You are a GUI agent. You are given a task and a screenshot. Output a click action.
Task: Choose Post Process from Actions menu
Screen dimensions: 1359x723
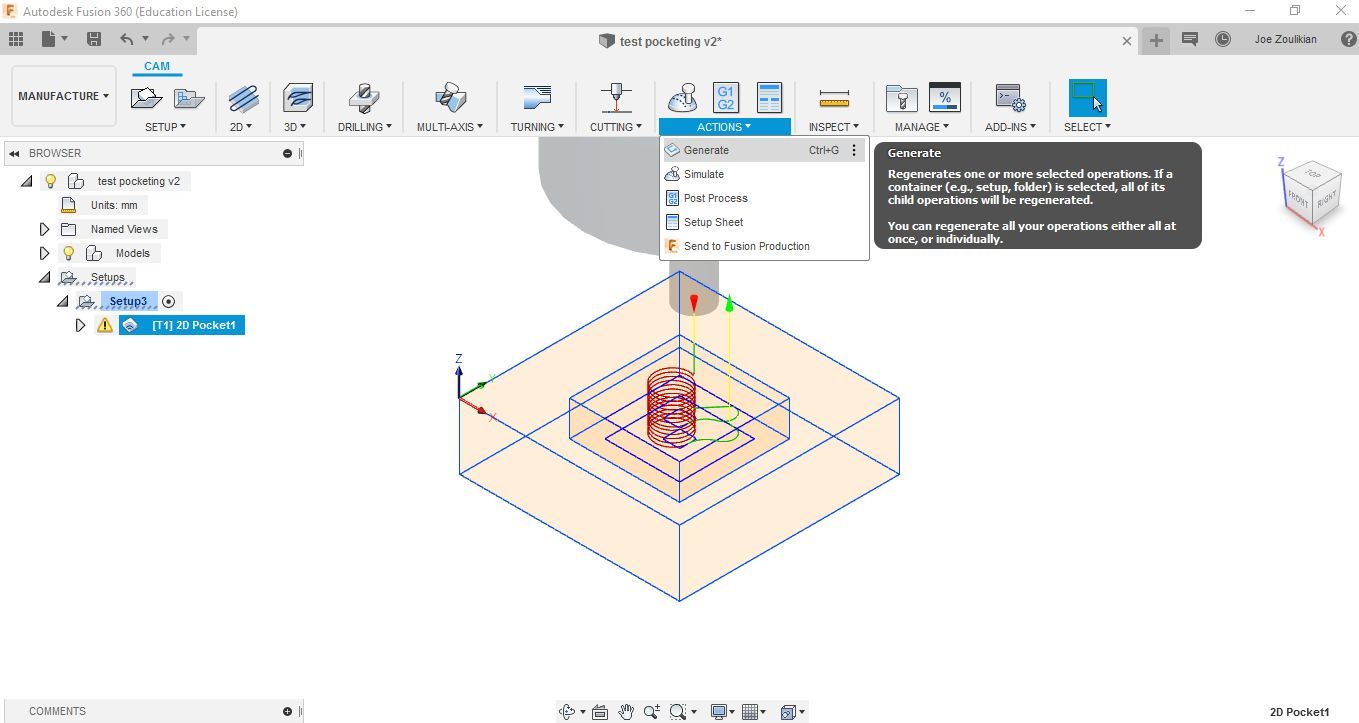click(763, 198)
